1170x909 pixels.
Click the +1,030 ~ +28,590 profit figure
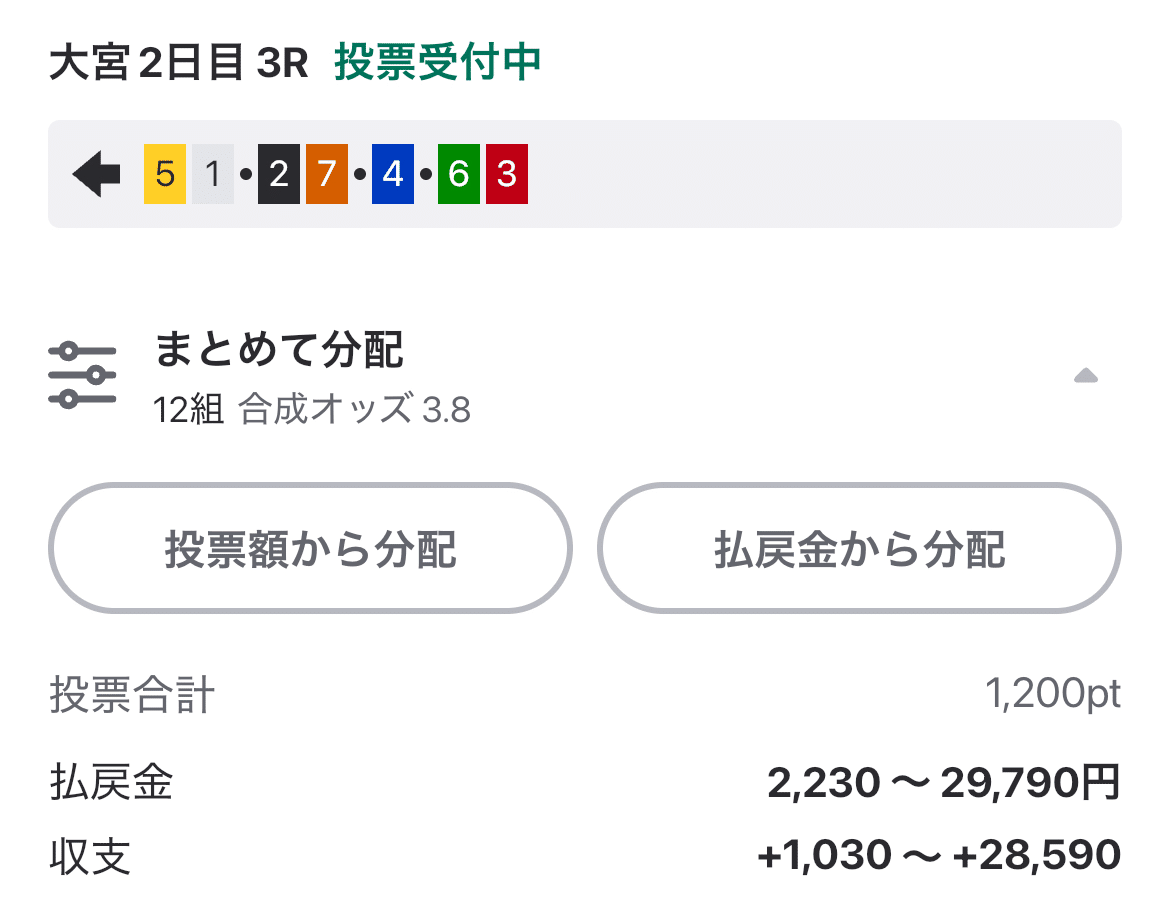[939, 853]
